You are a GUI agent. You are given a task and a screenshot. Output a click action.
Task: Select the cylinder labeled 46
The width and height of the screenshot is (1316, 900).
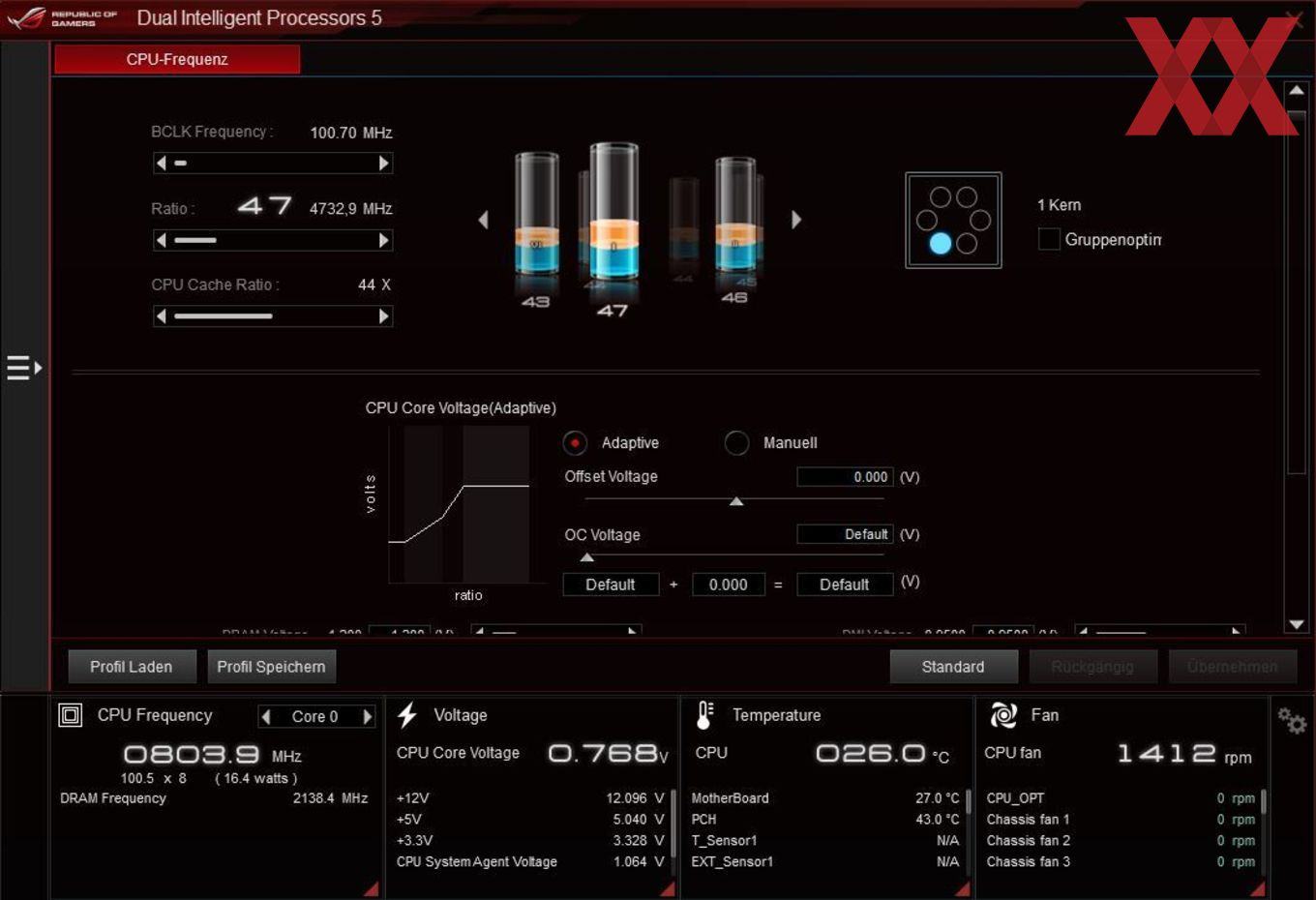click(735, 215)
